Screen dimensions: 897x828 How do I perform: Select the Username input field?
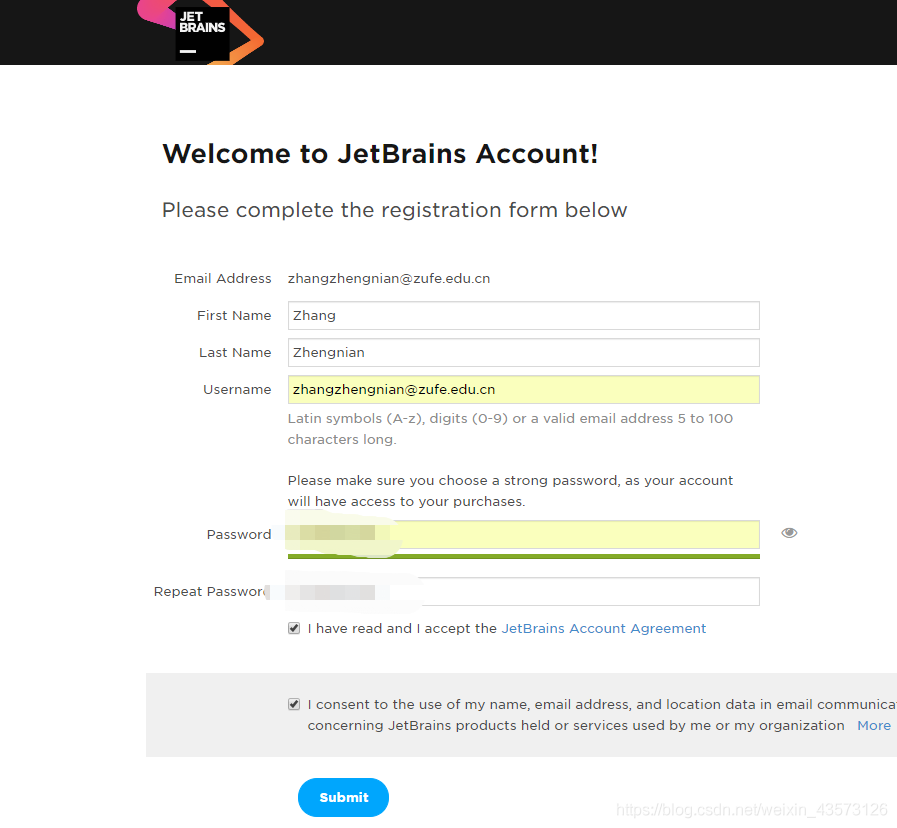coord(523,390)
